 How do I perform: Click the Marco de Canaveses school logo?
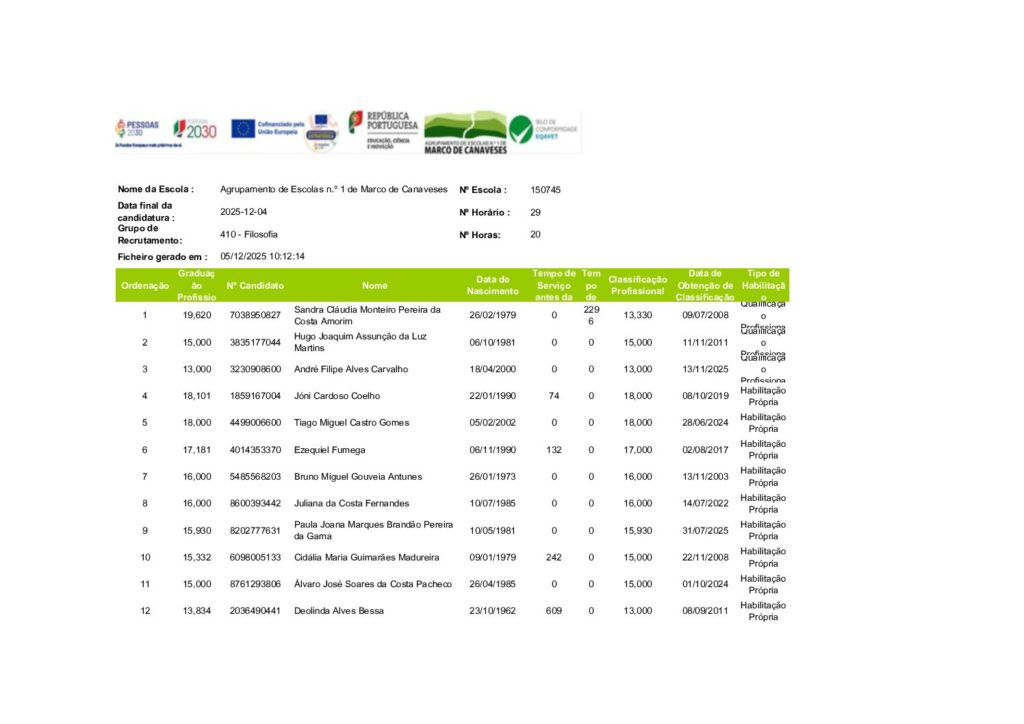click(465, 131)
